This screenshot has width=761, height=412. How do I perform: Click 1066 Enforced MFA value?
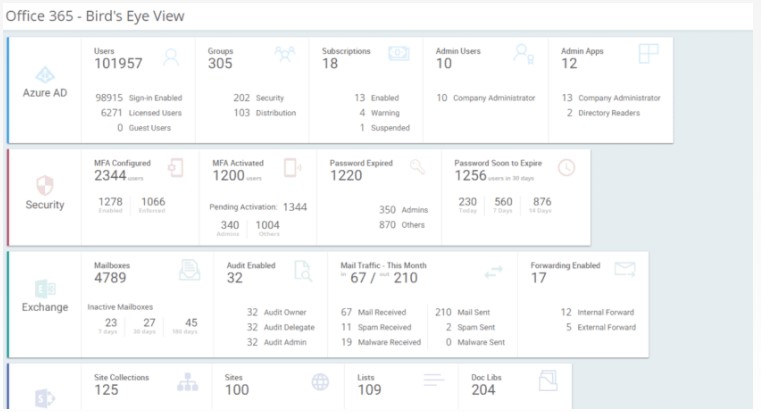(x=153, y=201)
